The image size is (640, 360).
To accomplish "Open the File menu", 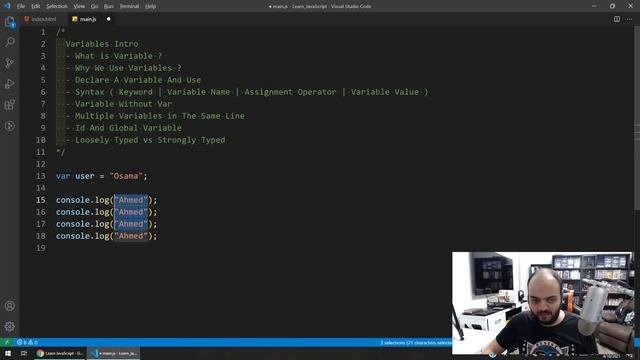I will click(x=21, y=6).
